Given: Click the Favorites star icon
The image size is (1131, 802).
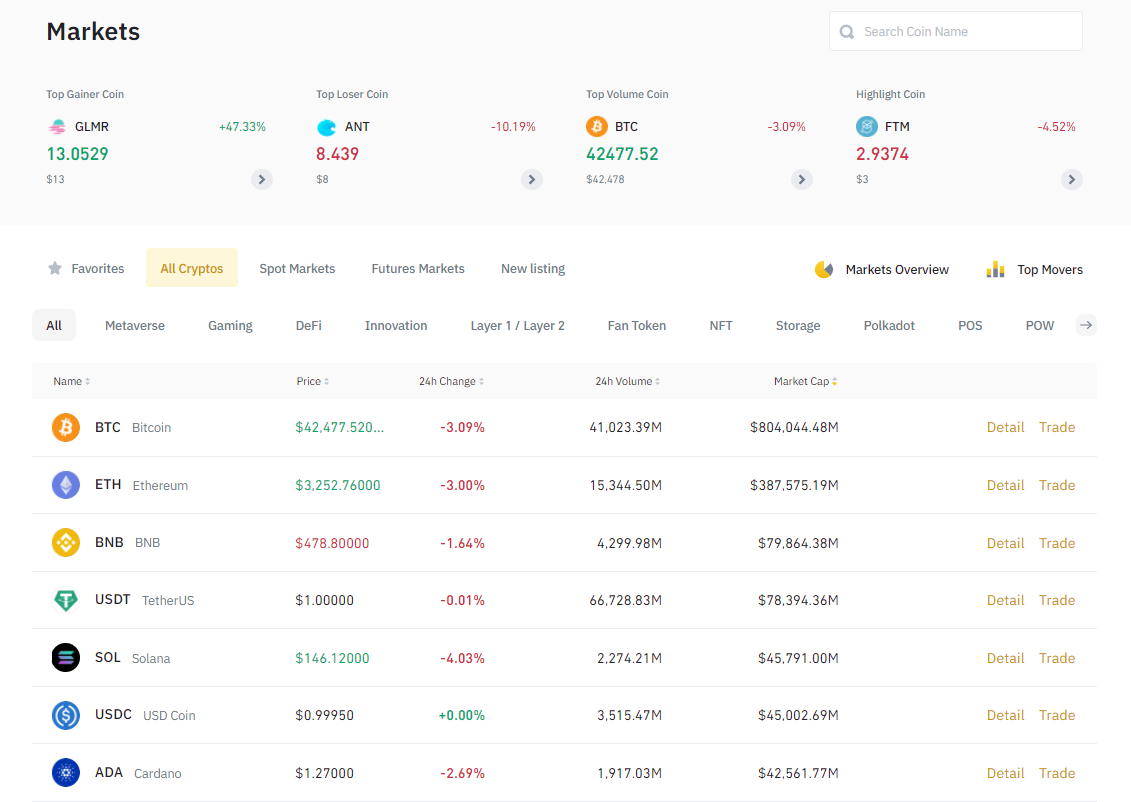Looking at the screenshot, I should [55, 268].
